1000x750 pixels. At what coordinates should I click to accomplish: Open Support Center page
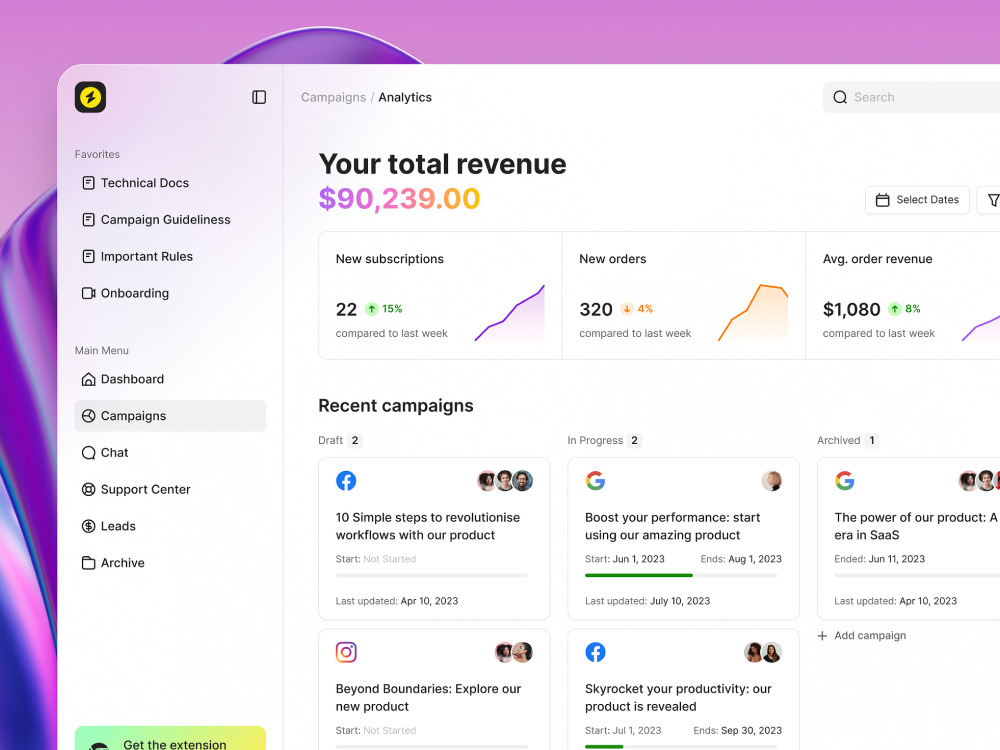[170, 489]
